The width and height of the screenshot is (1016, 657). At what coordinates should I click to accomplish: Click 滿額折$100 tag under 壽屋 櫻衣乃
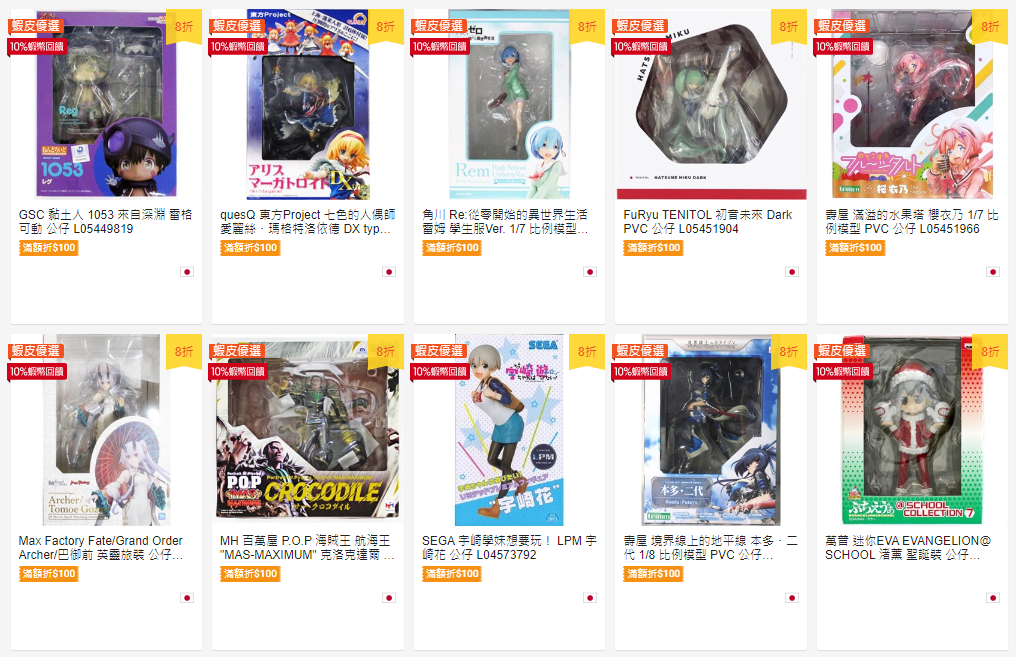855,248
